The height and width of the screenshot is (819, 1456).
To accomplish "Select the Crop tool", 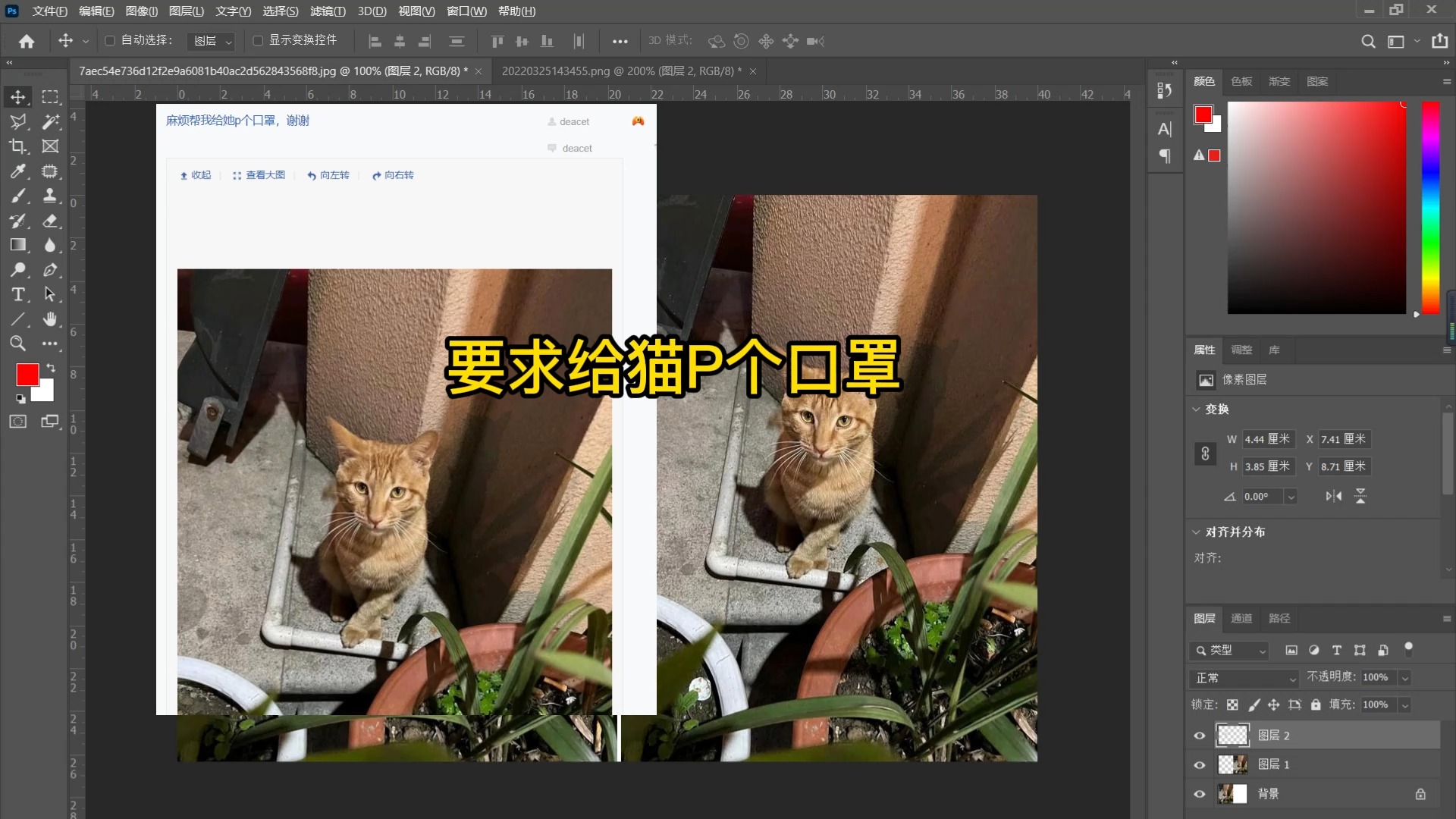I will (18, 146).
